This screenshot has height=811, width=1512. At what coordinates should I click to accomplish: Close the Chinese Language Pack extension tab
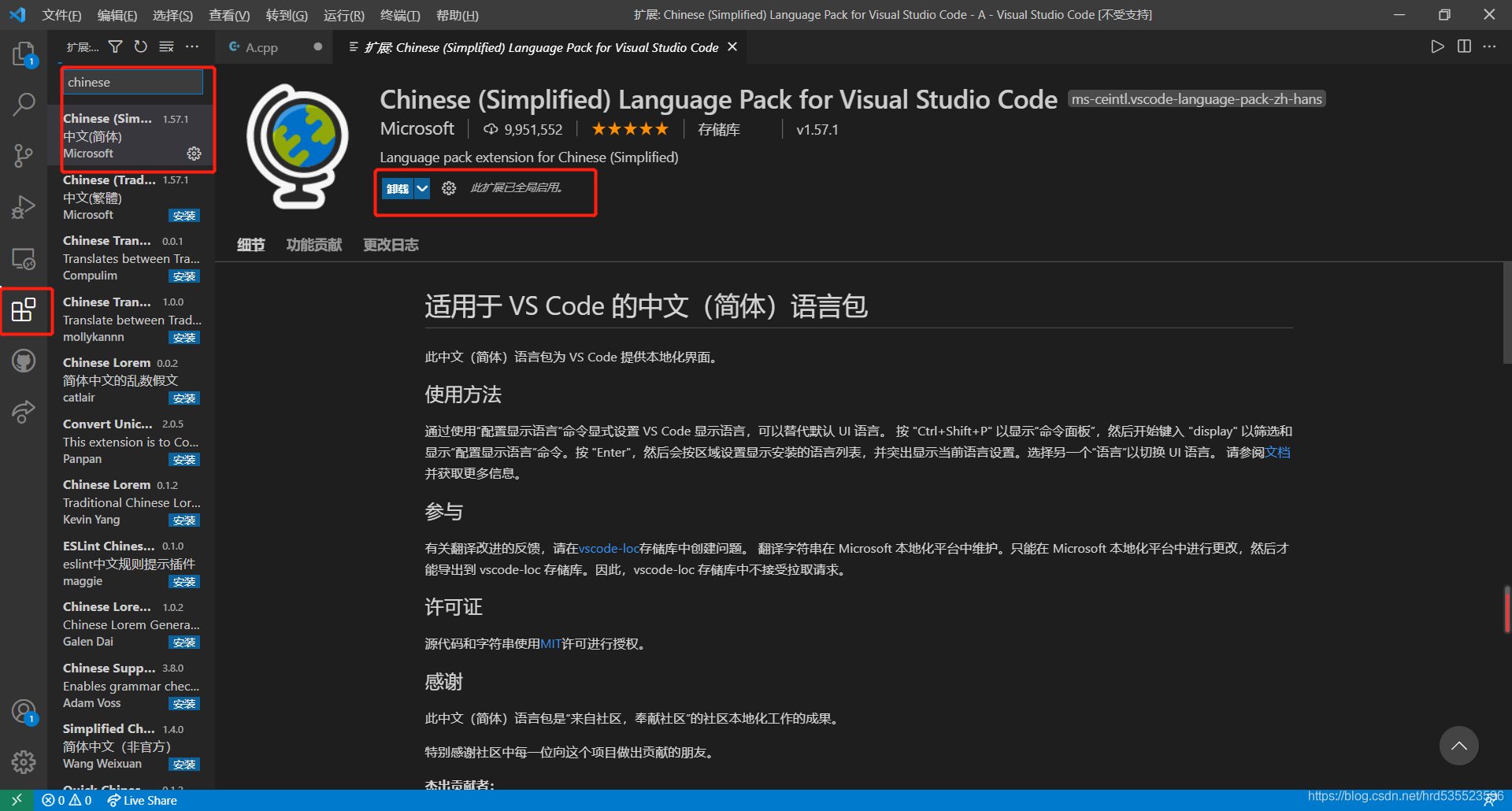pos(732,47)
